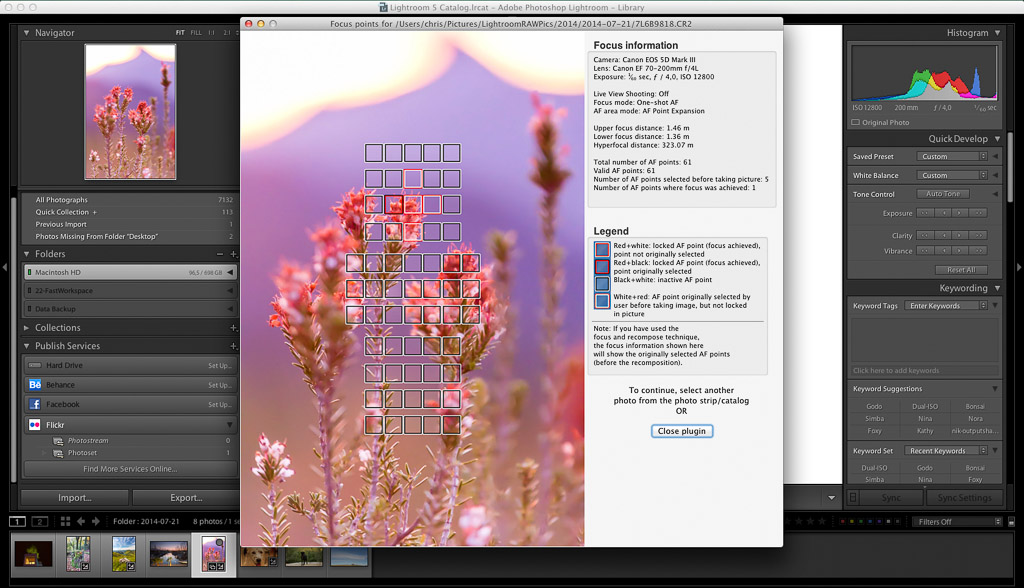Collapse the left panel with edge arrow
This screenshot has height=588, width=1024.
tap(5, 267)
